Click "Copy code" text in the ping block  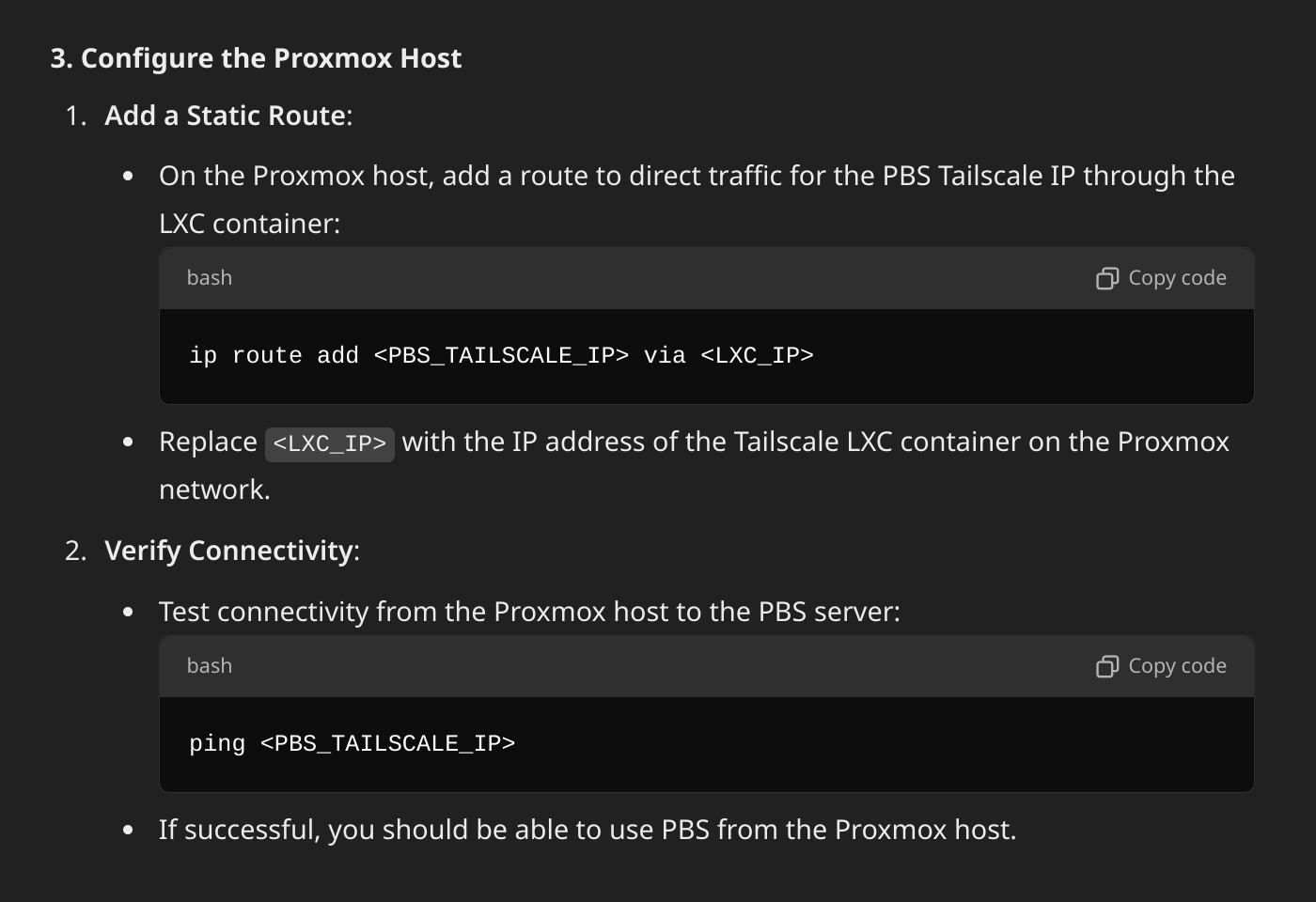(1177, 666)
